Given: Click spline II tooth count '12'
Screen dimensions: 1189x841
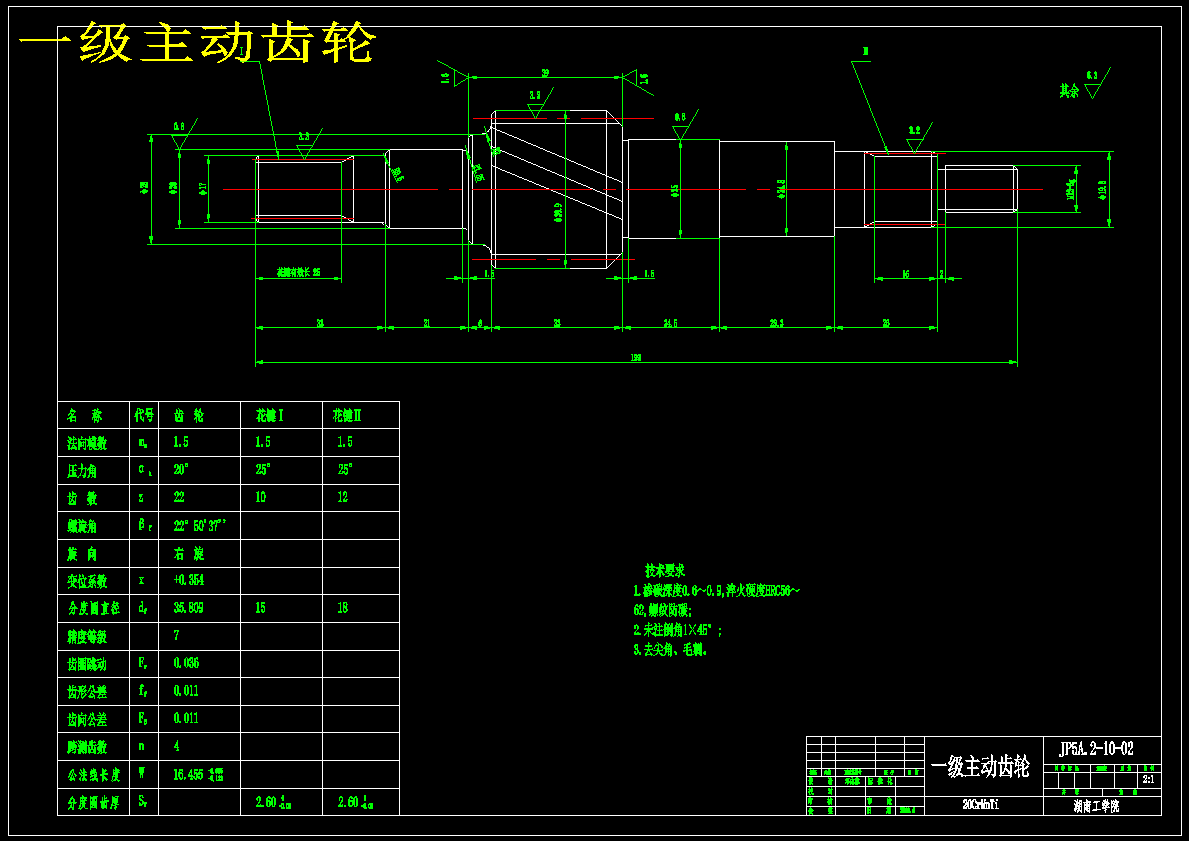Looking at the screenshot, I should [x=343, y=497].
